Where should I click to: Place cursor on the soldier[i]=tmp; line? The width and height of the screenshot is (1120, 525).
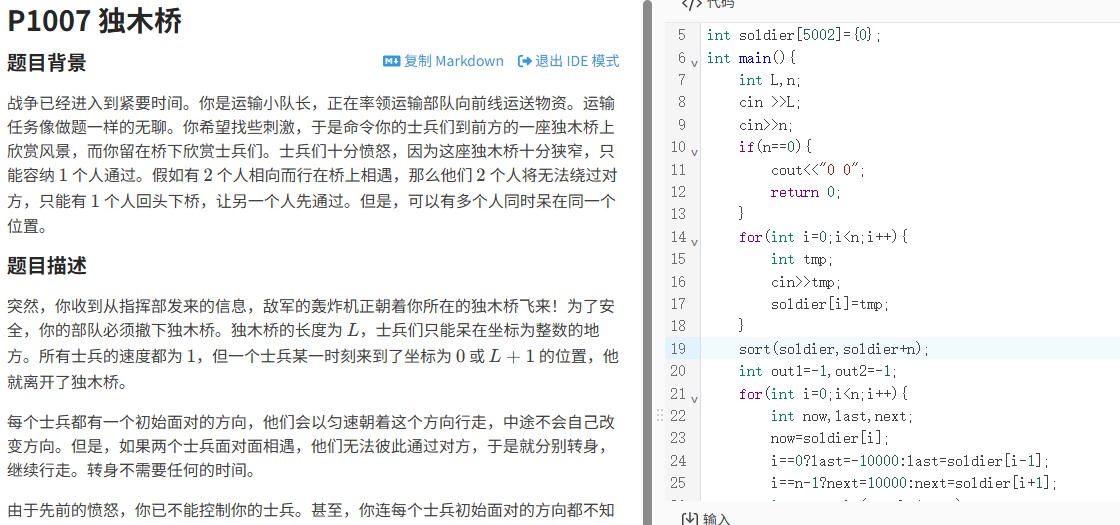[830, 304]
